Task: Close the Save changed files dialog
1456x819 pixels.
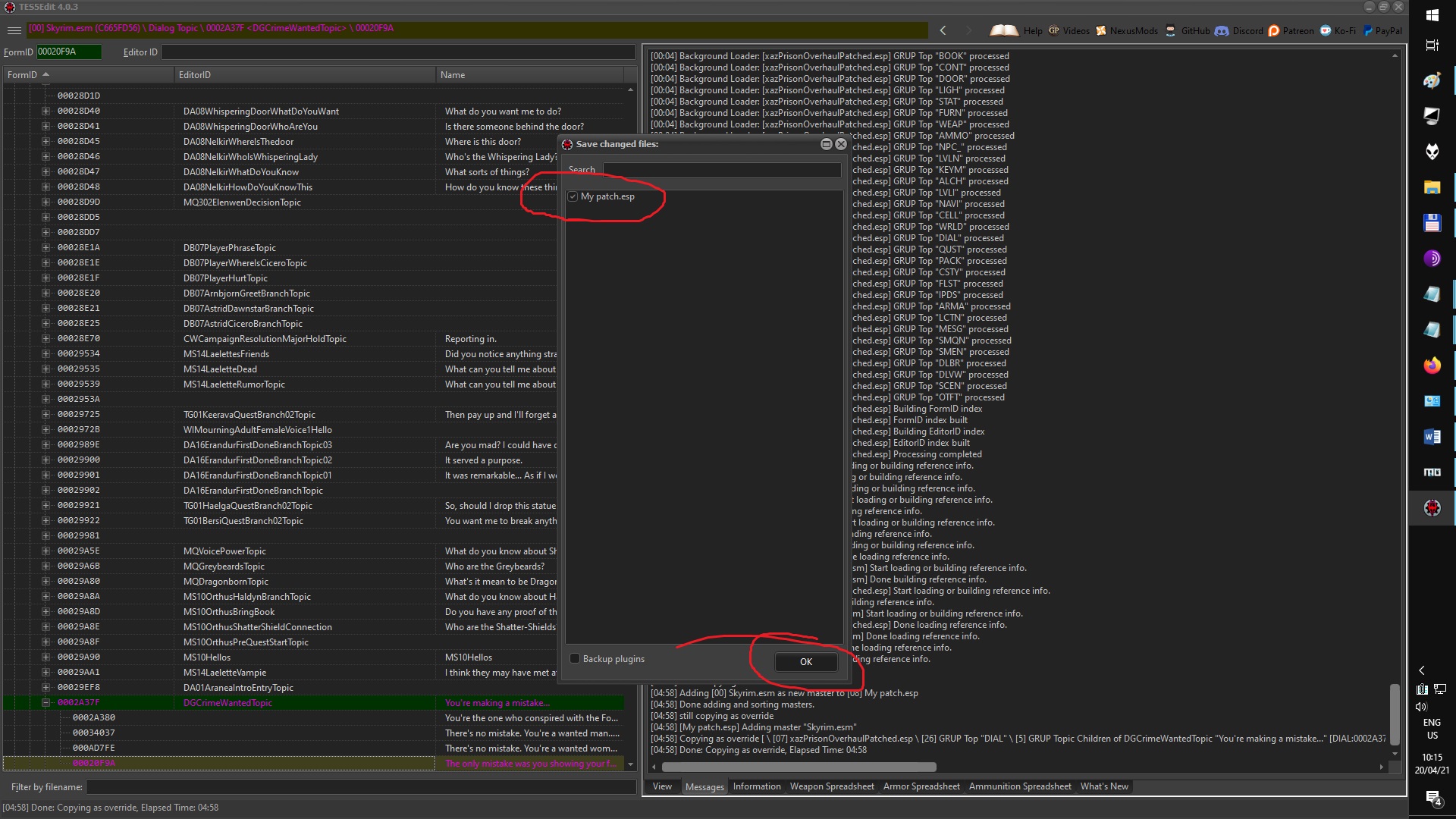Action: pos(841,144)
